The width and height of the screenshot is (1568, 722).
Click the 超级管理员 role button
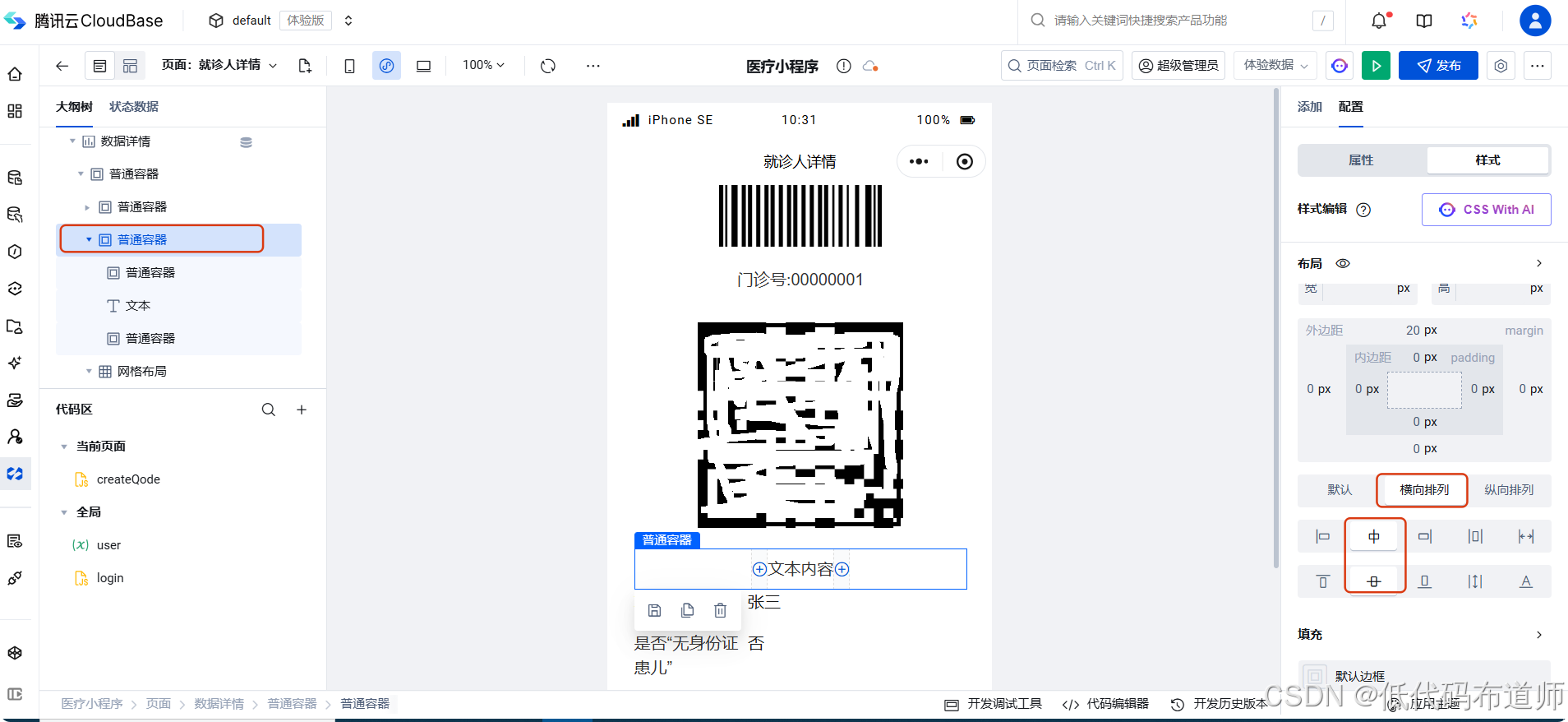[1178, 66]
